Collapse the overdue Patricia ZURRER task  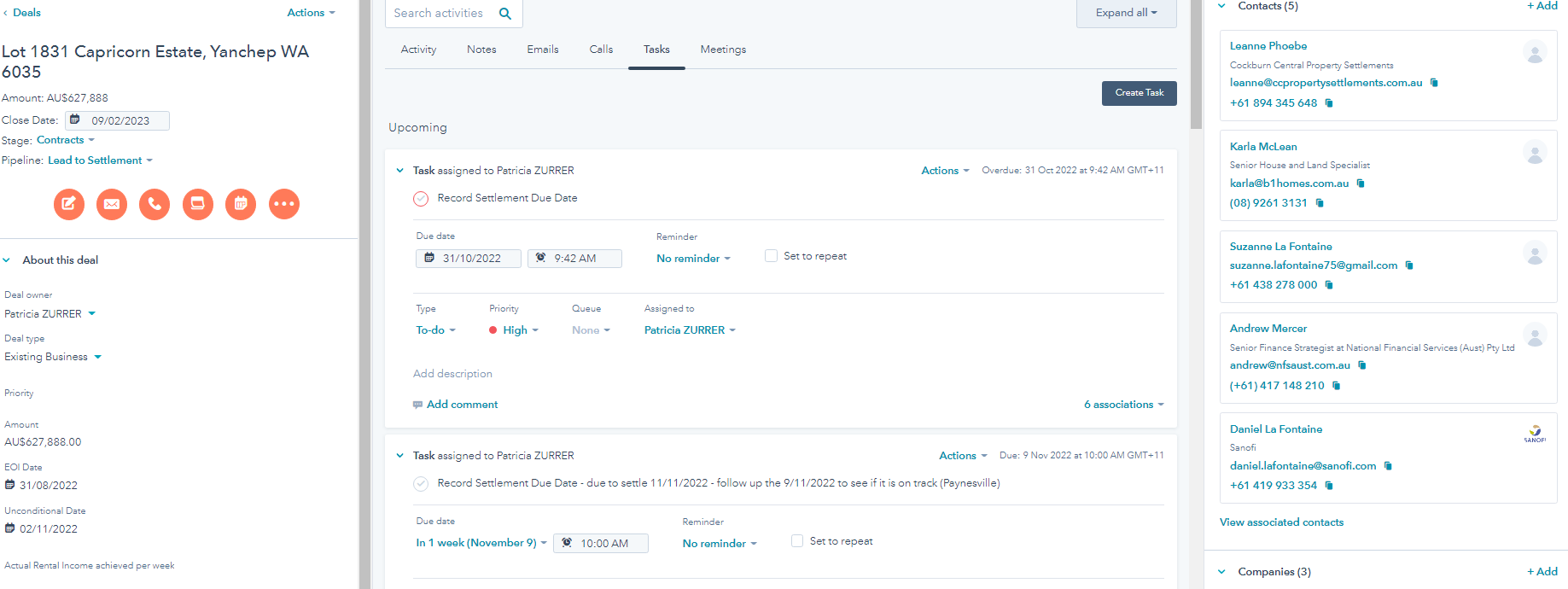[x=399, y=171]
